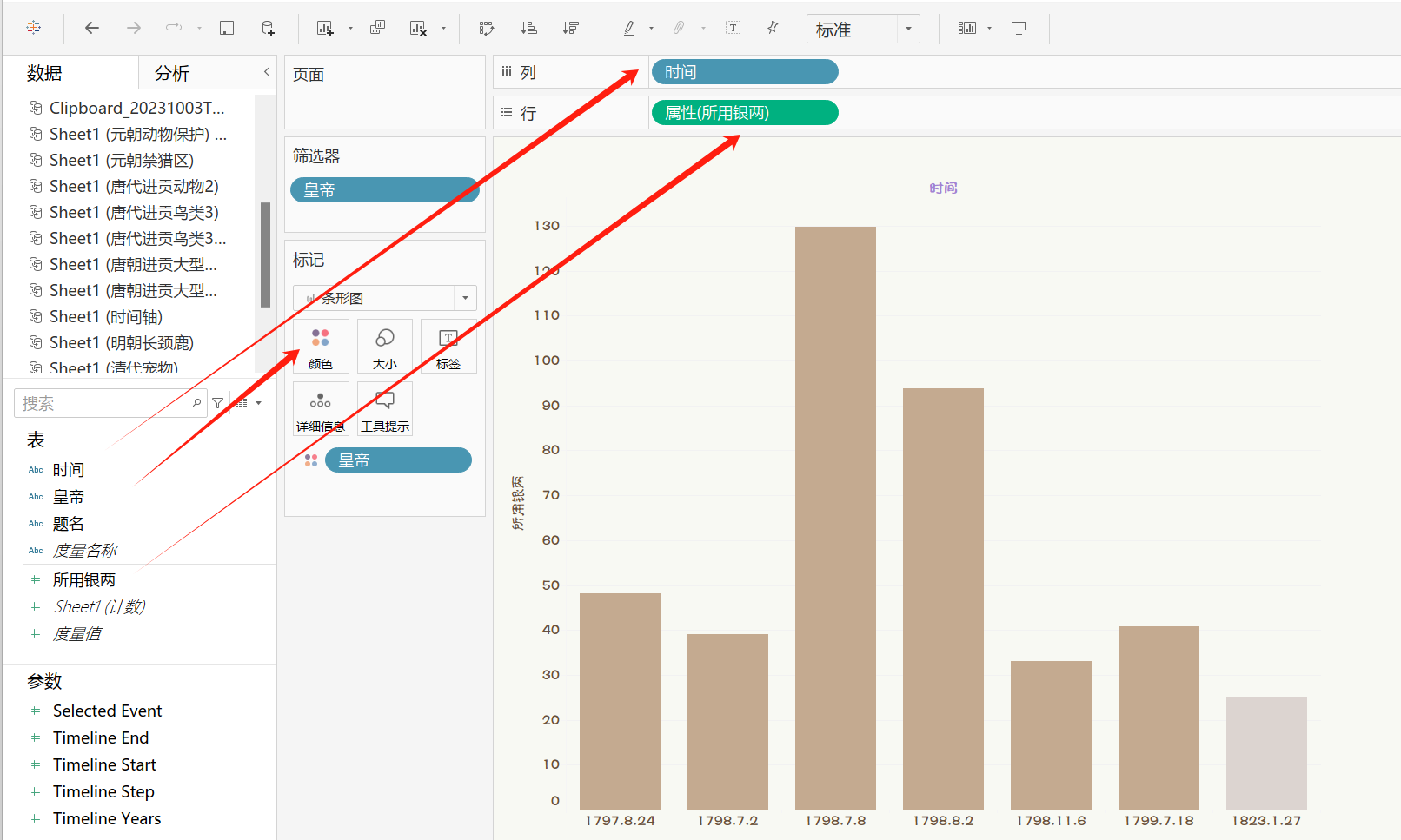Collapse the data pane with the chevron
This screenshot has width=1401, height=840.
coord(266,72)
